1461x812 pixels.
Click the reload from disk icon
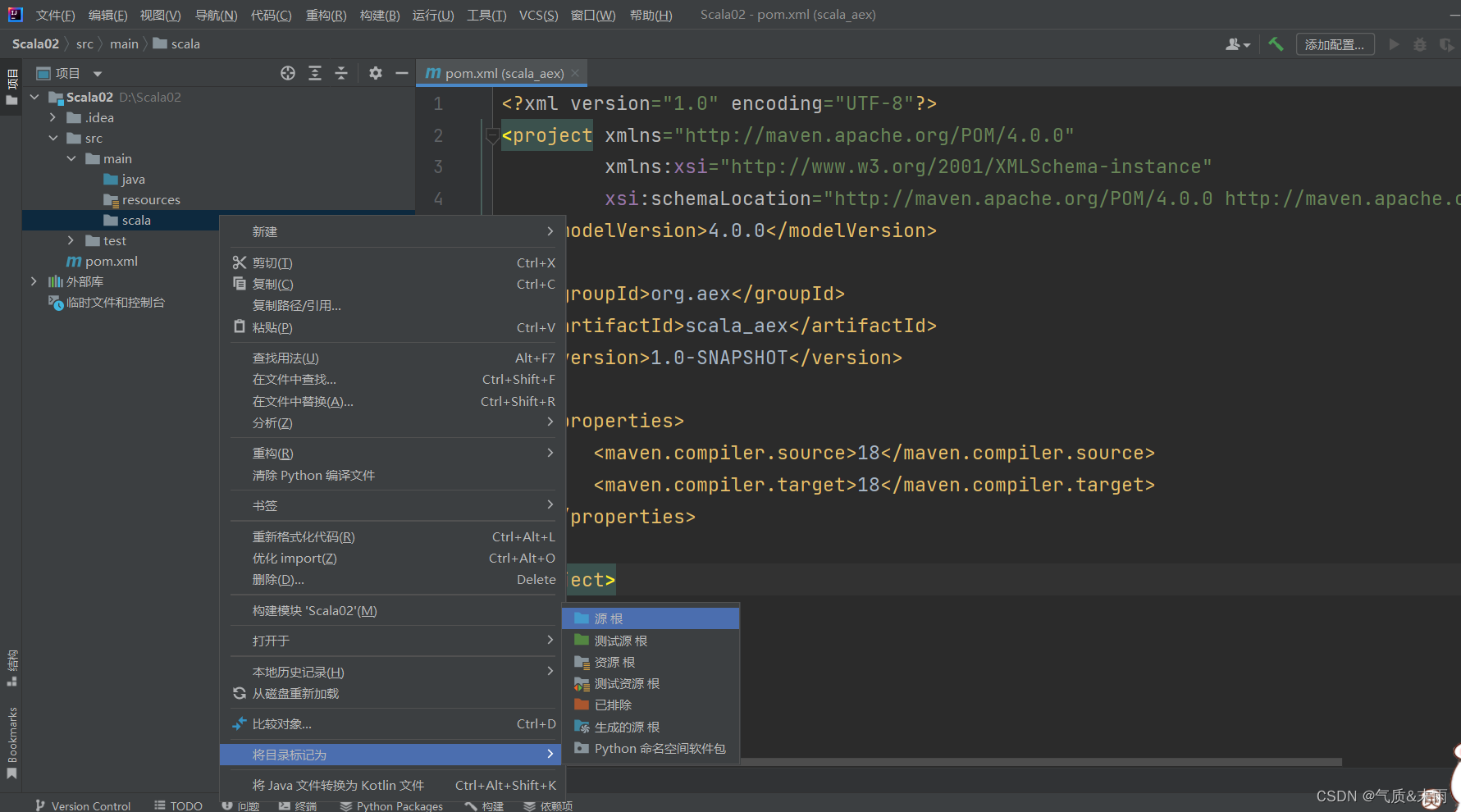click(240, 693)
